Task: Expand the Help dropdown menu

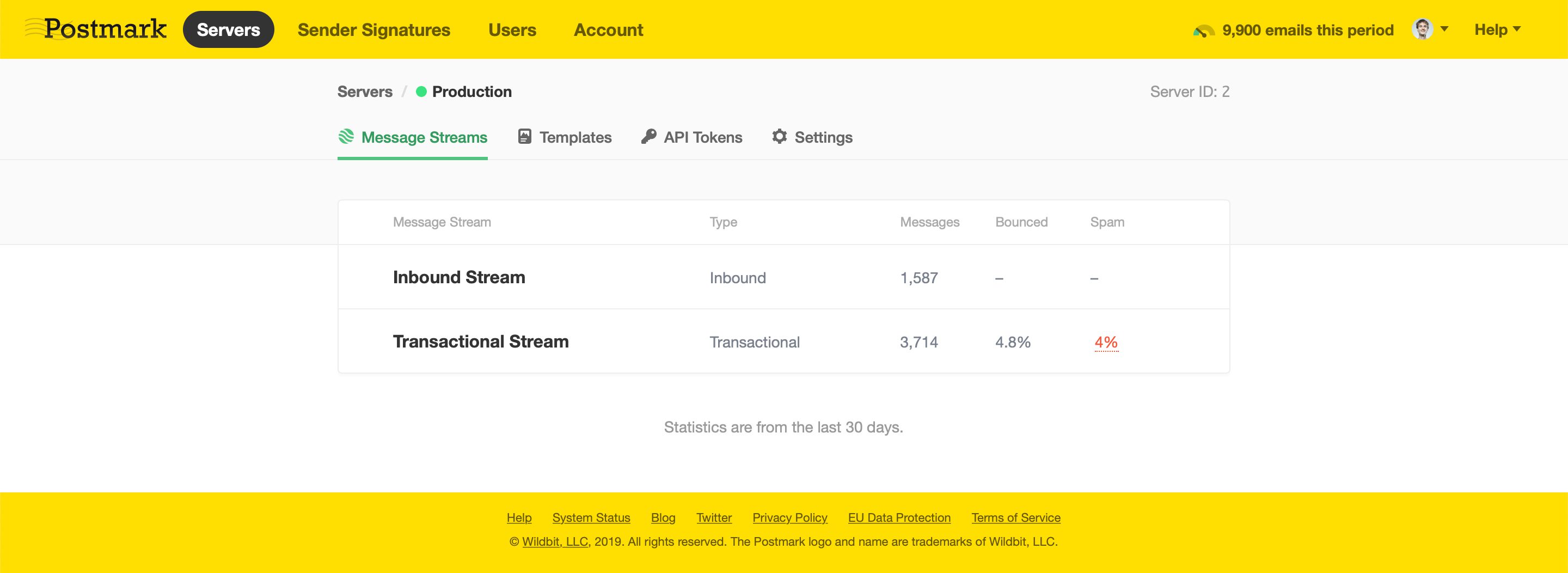Action: (1496, 29)
